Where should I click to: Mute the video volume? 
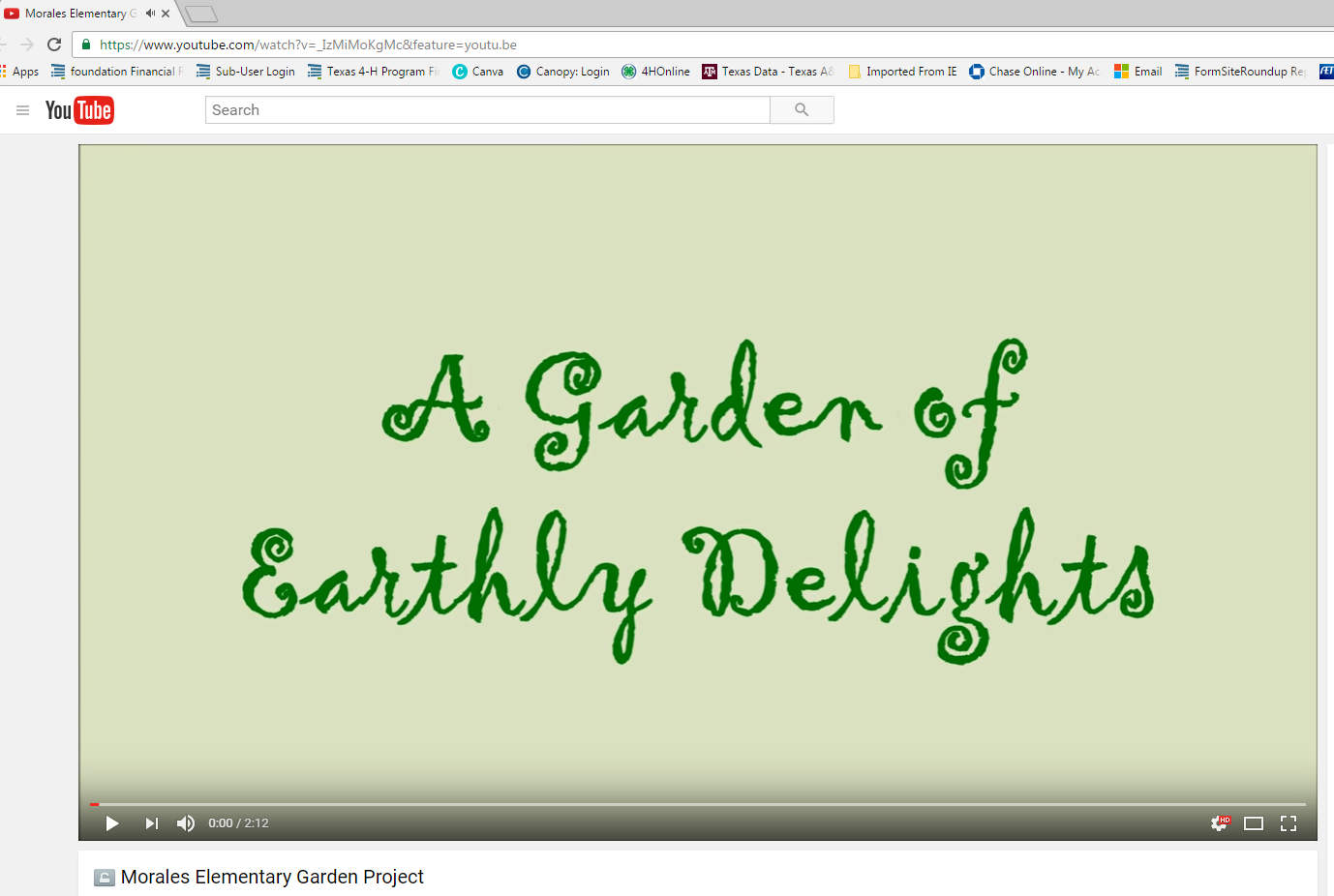(185, 823)
